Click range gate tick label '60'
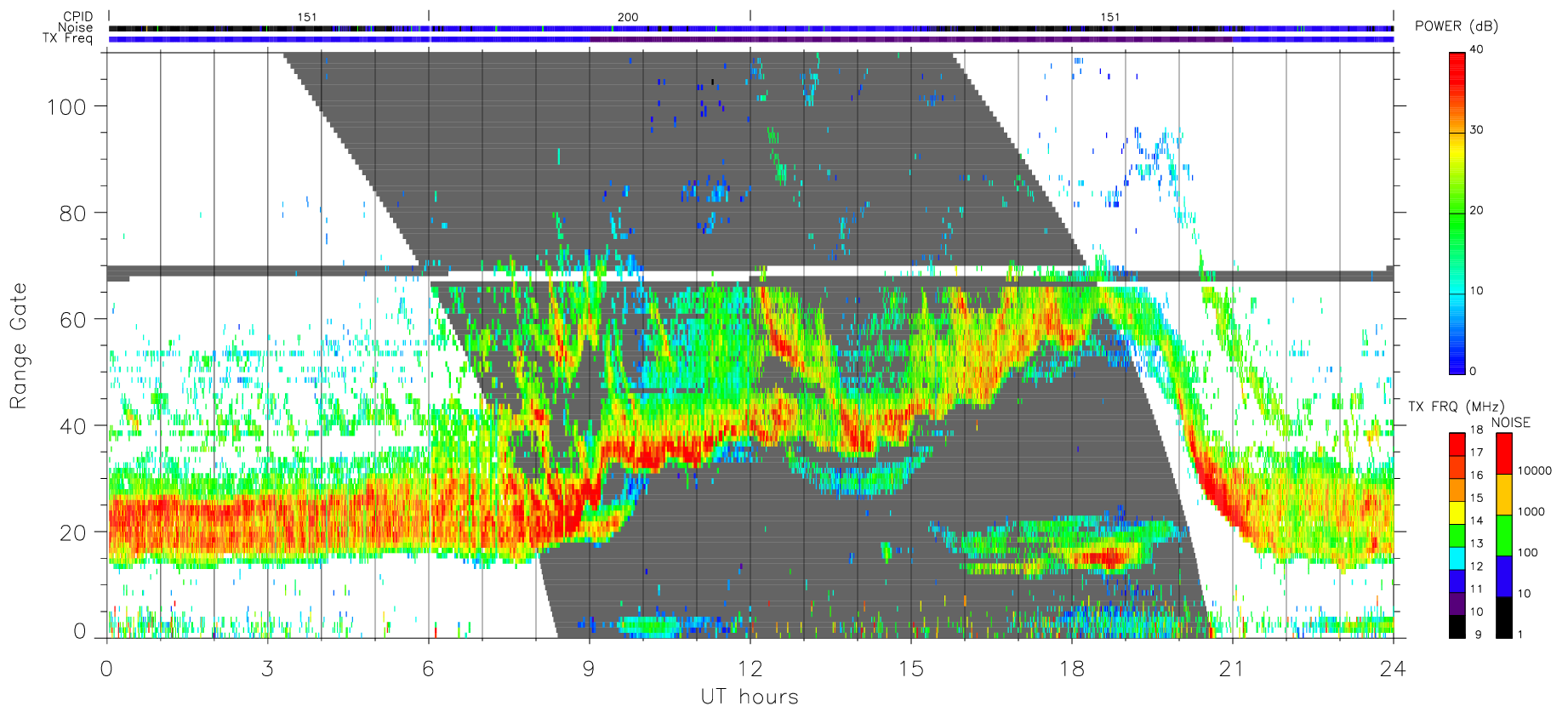 (73, 320)
